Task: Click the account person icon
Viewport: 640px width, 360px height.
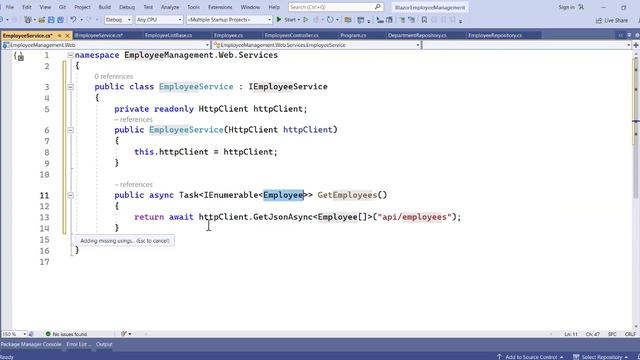Action: pyautogui.click(x=581, y=7)
